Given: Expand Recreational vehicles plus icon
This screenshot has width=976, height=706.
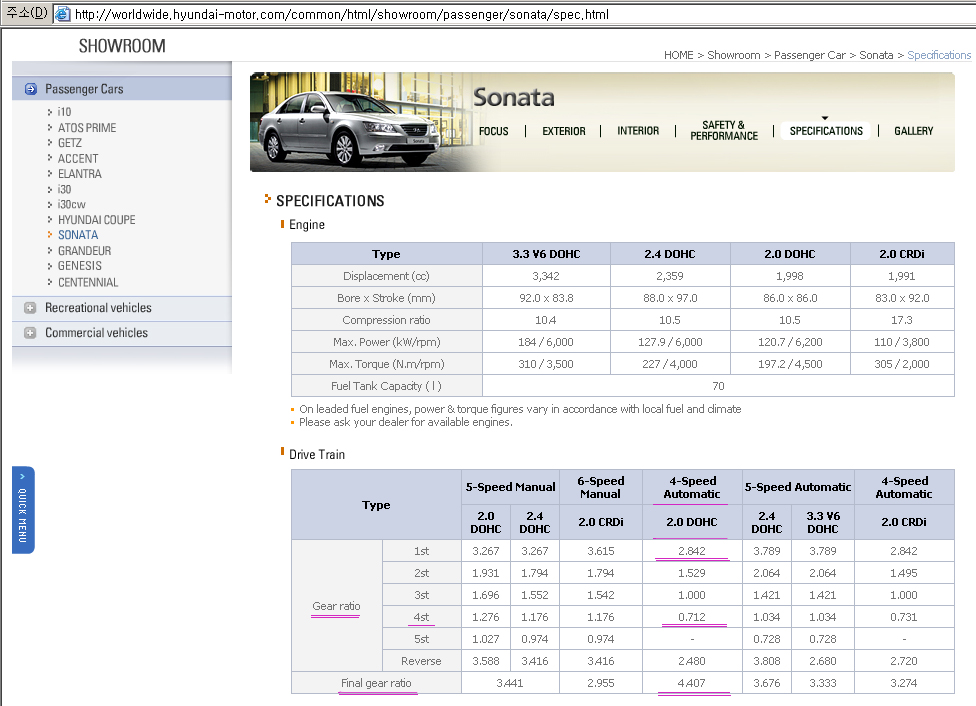Looking at the screenshot, I should [x=30, y=308].
